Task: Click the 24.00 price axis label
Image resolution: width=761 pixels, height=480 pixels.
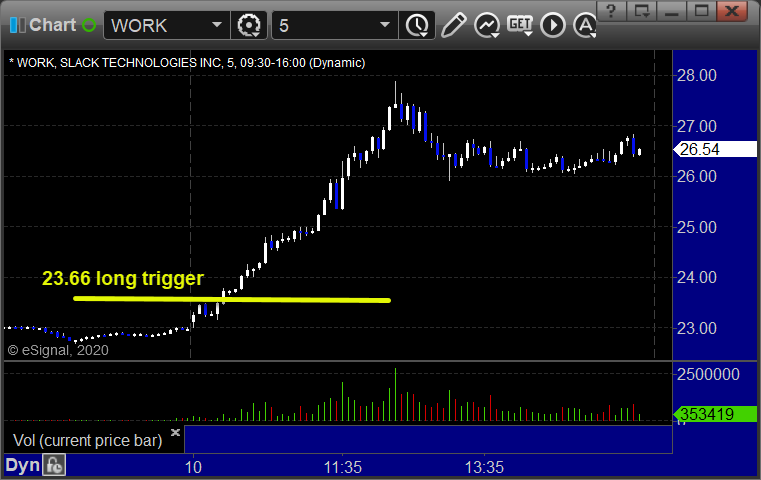Action: coord(696,278)
